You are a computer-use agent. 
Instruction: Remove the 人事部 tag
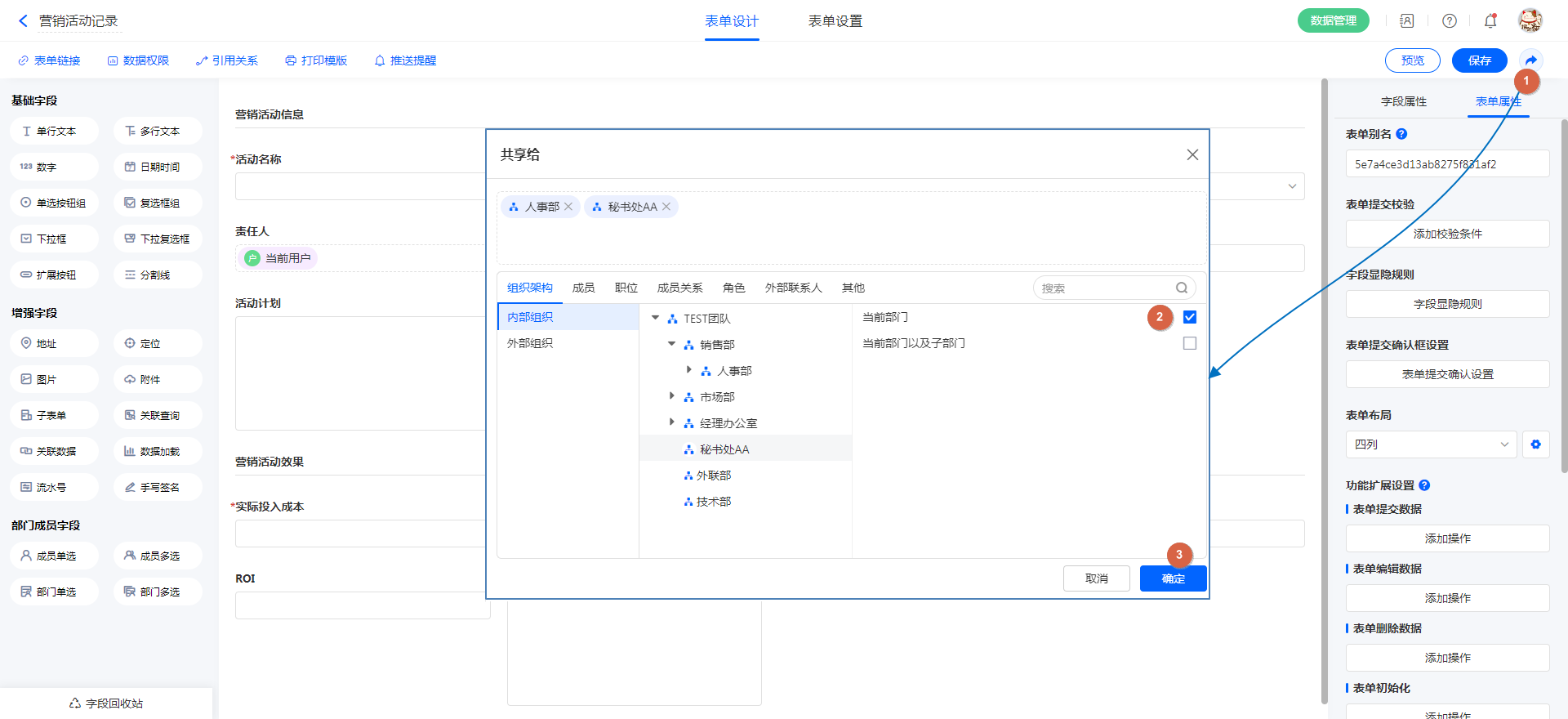[568, 207]
